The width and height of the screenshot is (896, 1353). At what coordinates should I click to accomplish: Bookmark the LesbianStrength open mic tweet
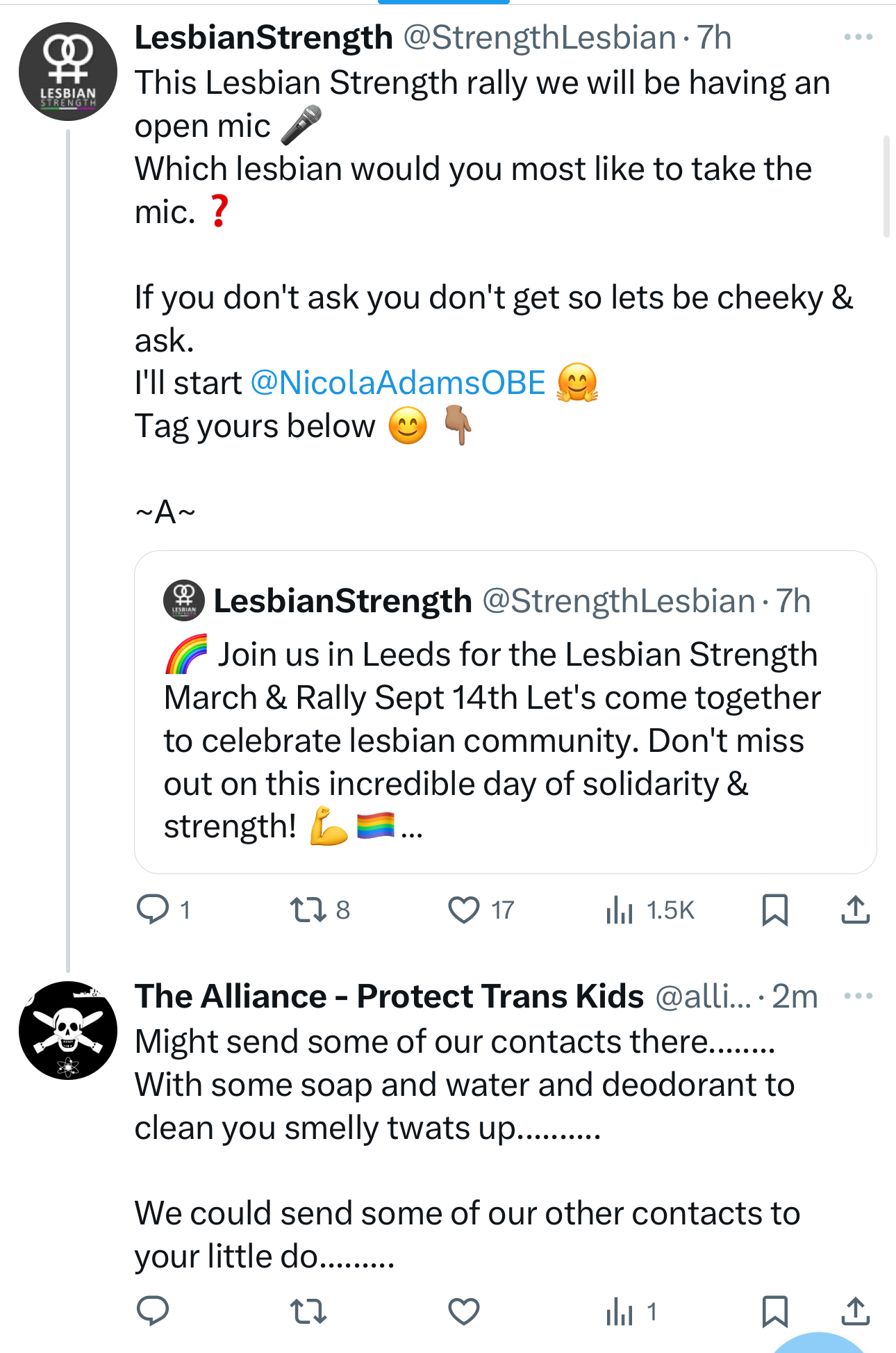(x=774, y=910)
